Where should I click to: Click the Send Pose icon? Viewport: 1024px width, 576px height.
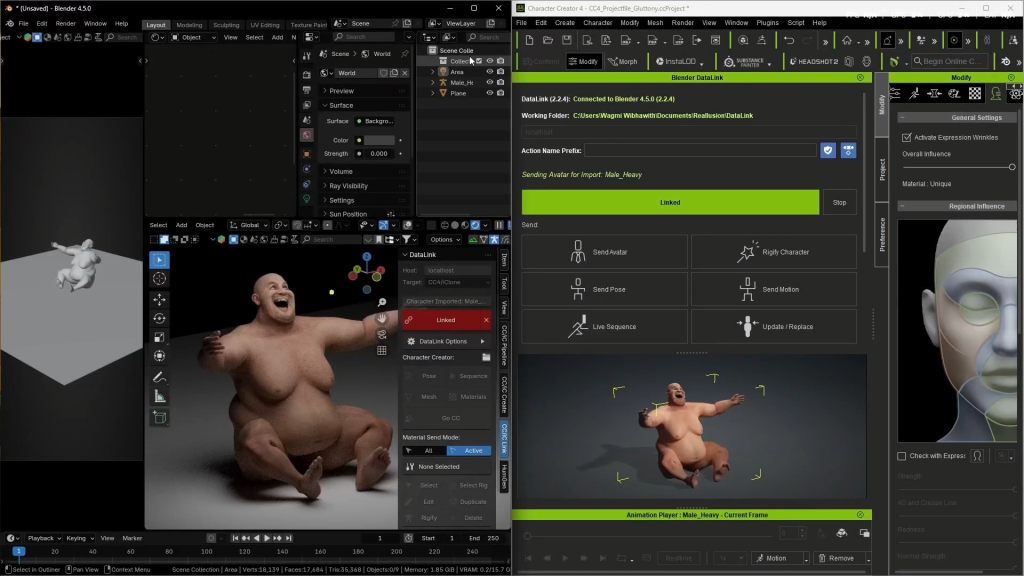(x=577, y=289)
